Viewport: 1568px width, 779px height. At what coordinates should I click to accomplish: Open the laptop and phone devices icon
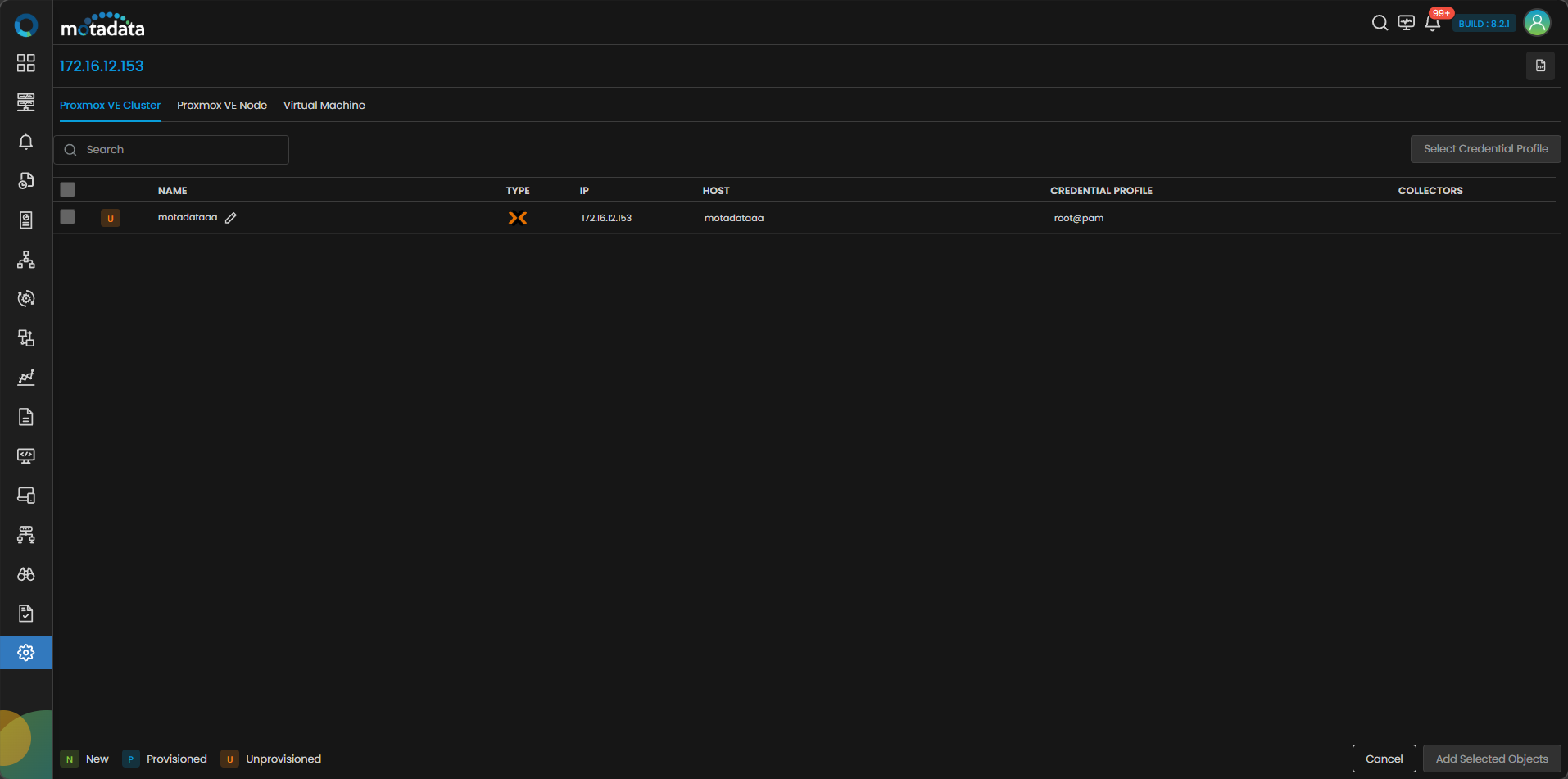coord(26,496)
